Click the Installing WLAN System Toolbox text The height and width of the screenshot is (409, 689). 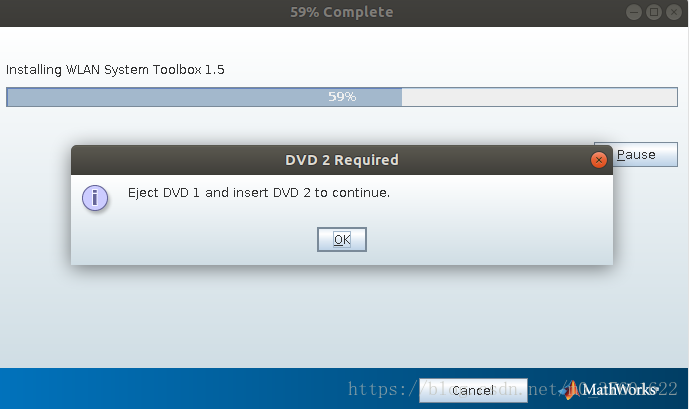click(115, 70)
